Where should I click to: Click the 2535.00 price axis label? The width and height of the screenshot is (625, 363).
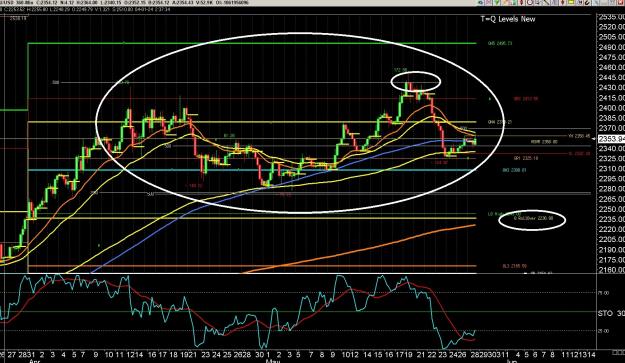coord(611,17)
